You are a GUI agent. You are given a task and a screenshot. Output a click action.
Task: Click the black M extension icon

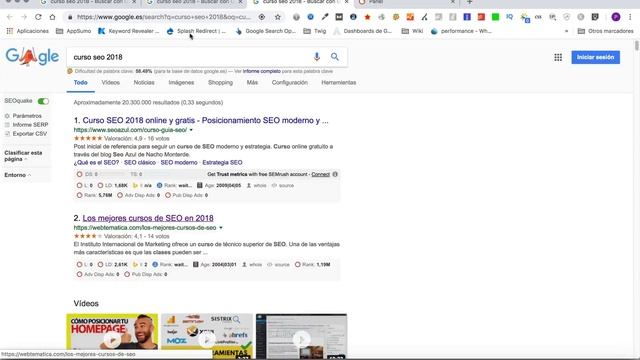(339, 17)
